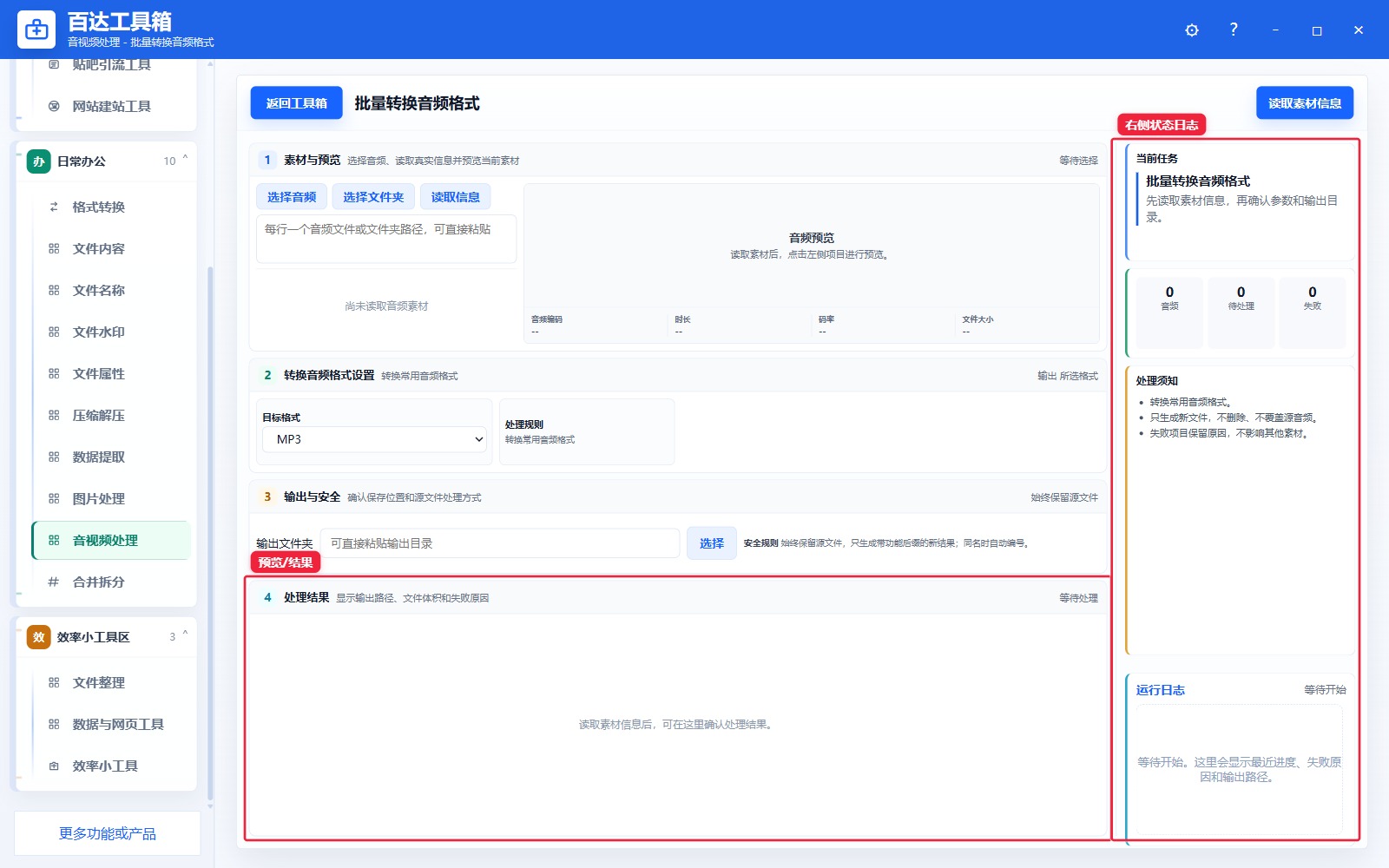This screenshot has height=868, width=1389.
Task: Click the 百达工具箱 app logo
Action: pos(36,30)
